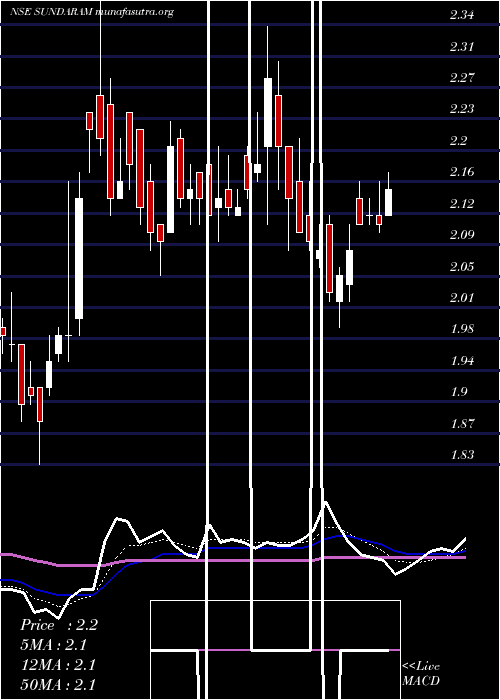This screenshot has height=700, width=500.
Task: Select the large white breakout candle from 2.0 to 2.14
Action: (x=79, y=258)
